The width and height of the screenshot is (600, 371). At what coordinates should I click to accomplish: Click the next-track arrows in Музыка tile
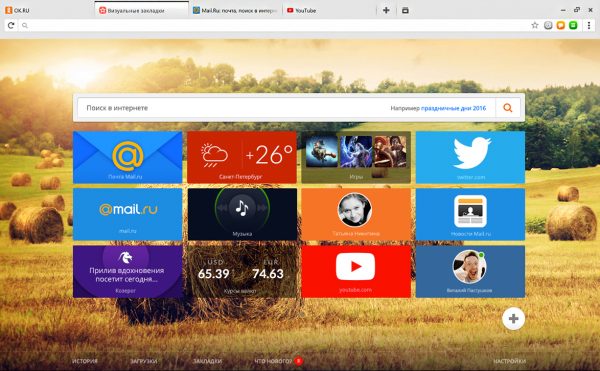tap(262, 208)
